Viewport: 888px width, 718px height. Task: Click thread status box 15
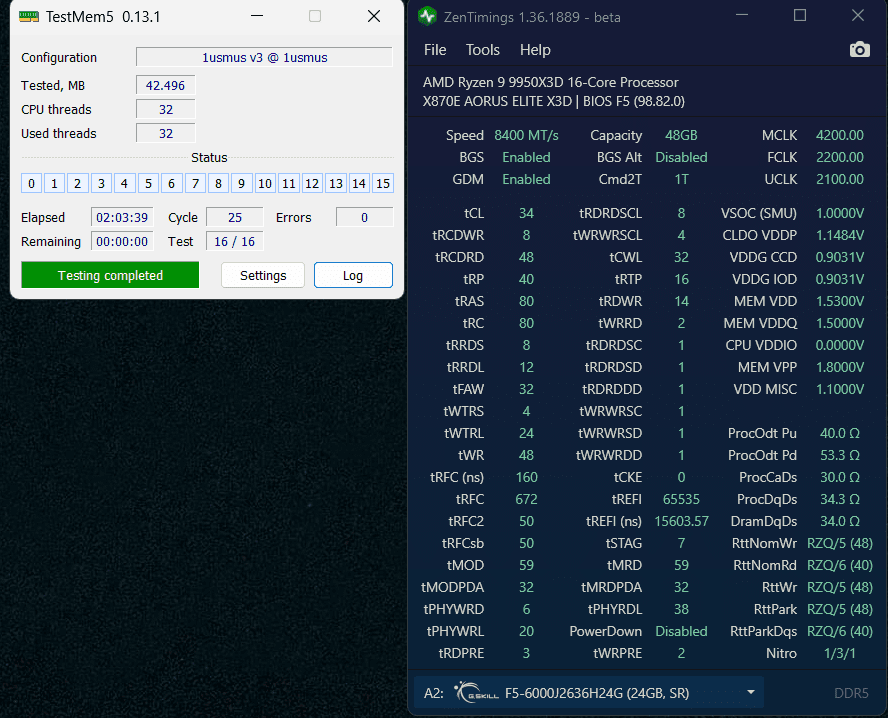click(383, 183)
